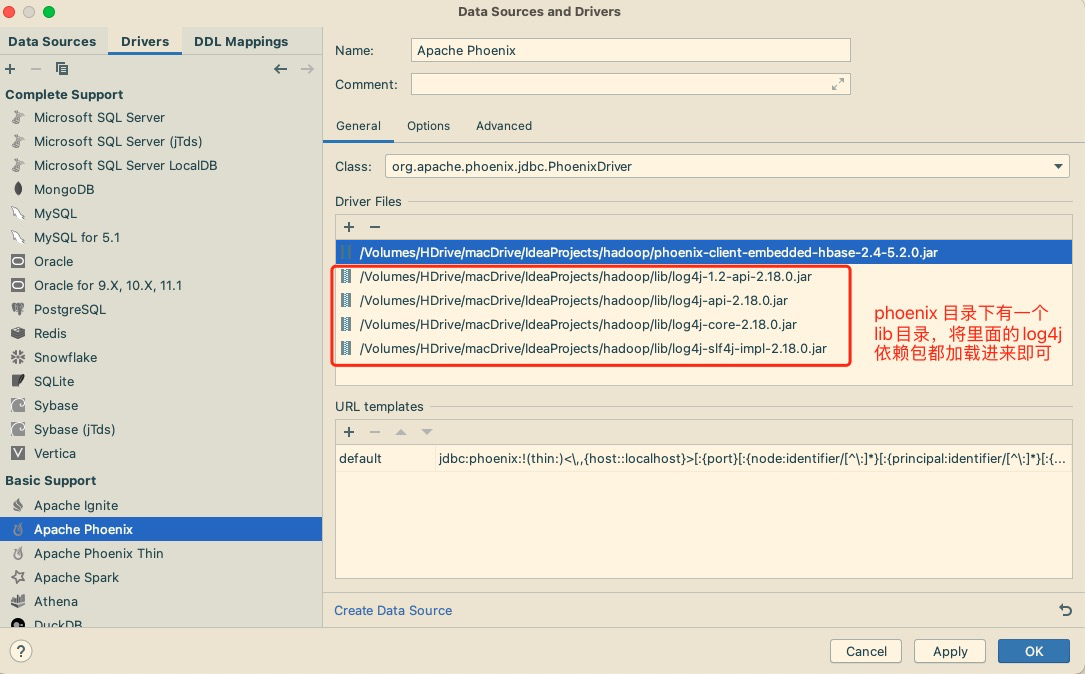Viewport: 1085px width, 674px height.
Task: Select Microsoft SQL Server LocalDB driver
Action: tap(161, 165)
